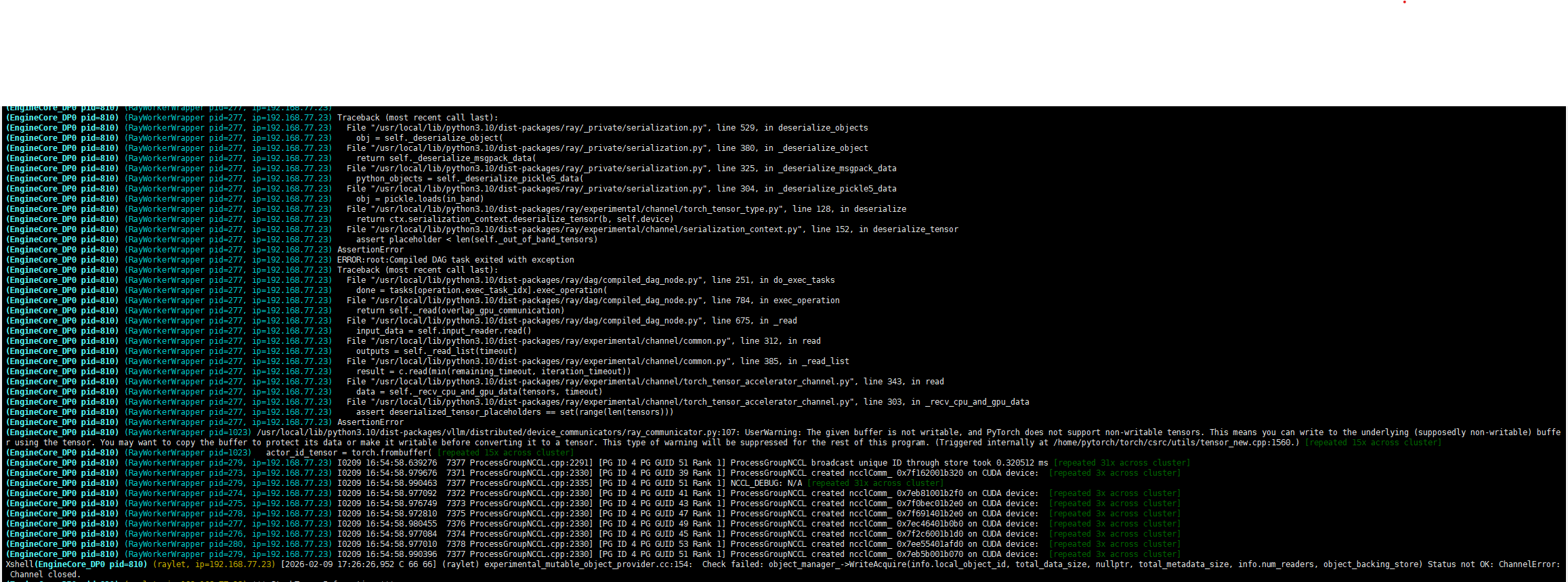Click 'line 251, in do_exec_tasks' text
This screenshot has height=582, width=1568.
(773, 280)
